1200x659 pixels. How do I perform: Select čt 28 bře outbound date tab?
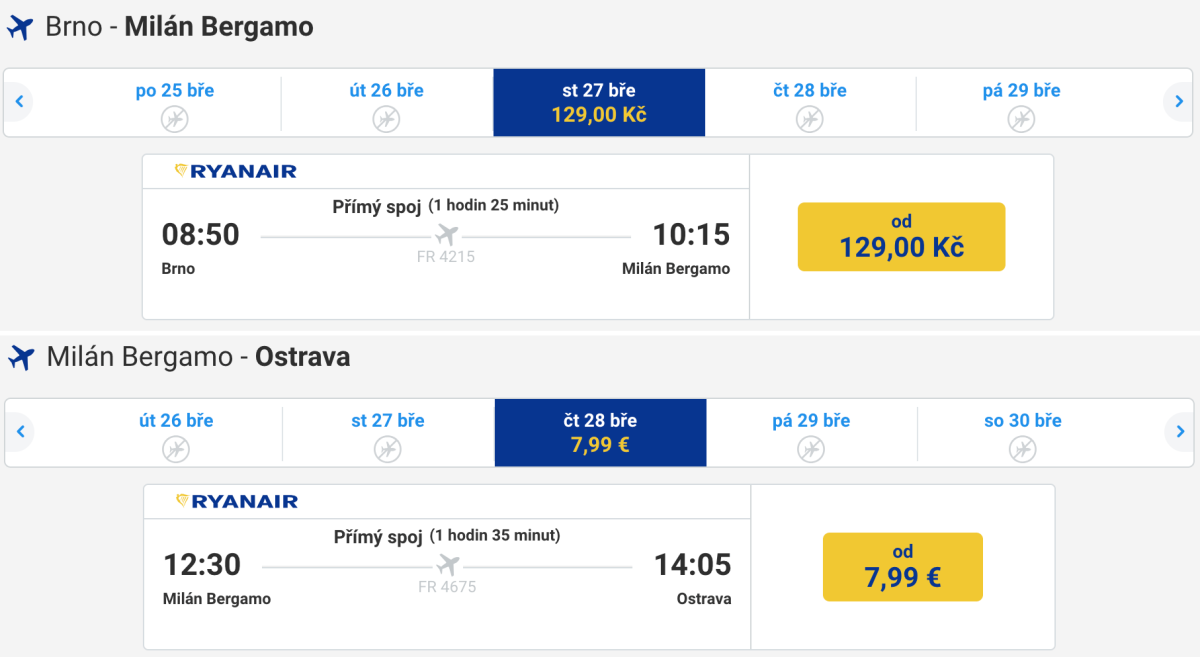[810, 102]
